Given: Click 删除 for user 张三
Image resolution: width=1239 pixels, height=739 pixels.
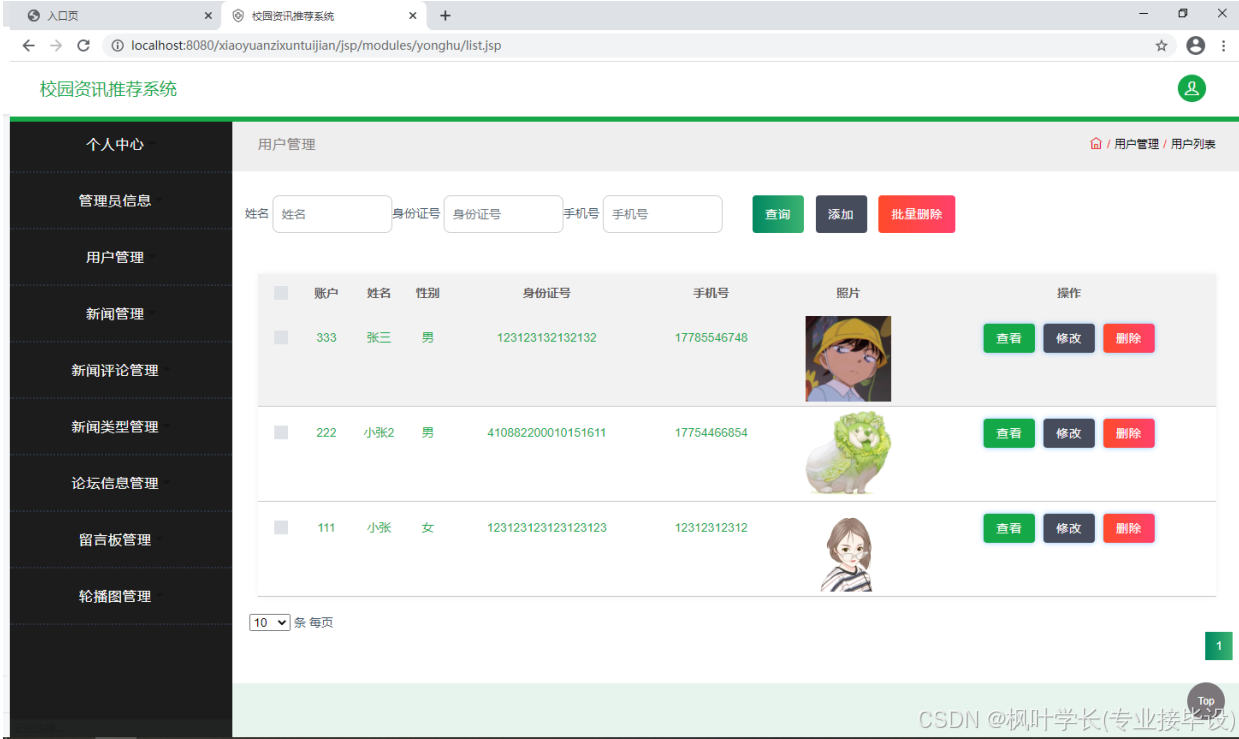Looking at the screenshot, I should tap(1129, 338).
